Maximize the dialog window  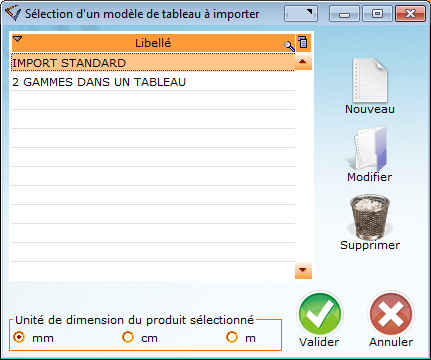[x=377, y=14]
